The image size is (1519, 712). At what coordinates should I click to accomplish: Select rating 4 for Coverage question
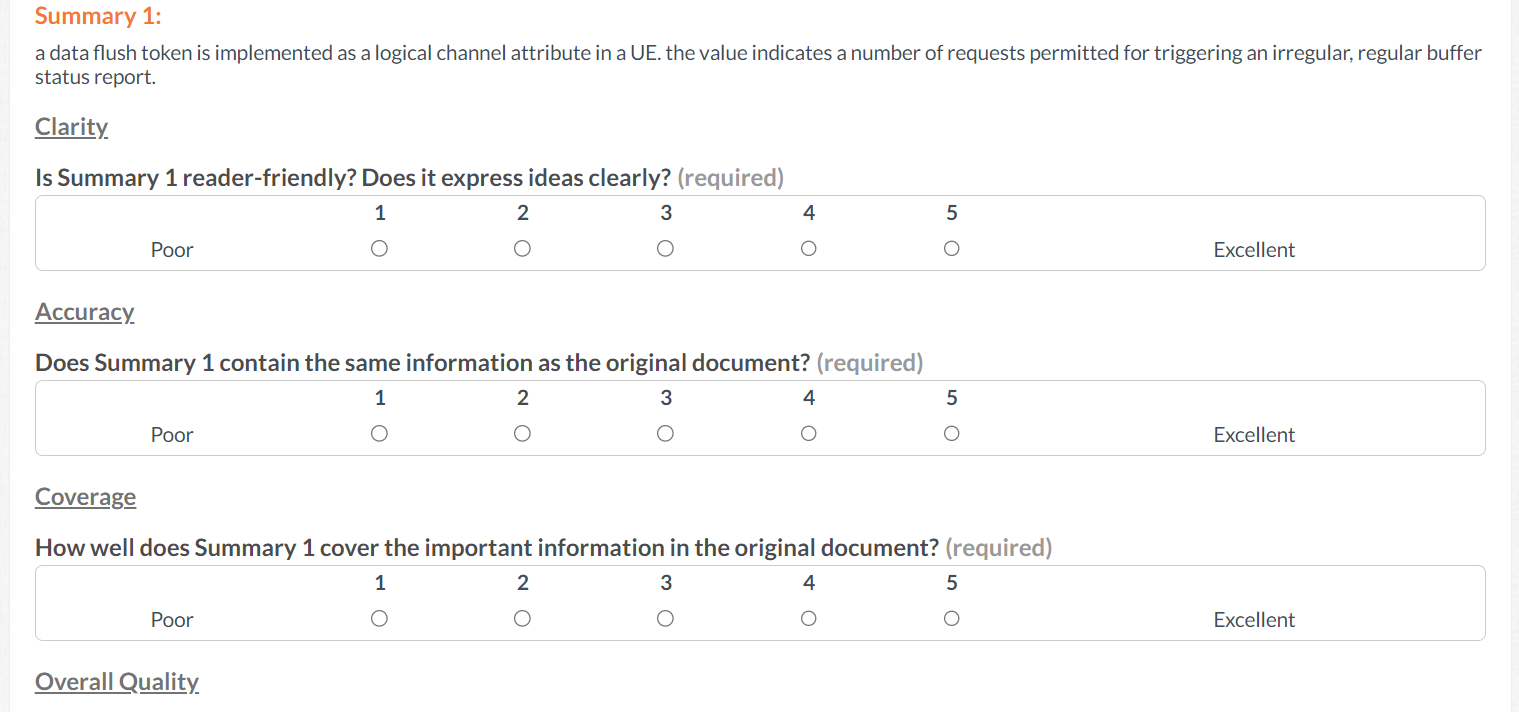click(808, 619)
